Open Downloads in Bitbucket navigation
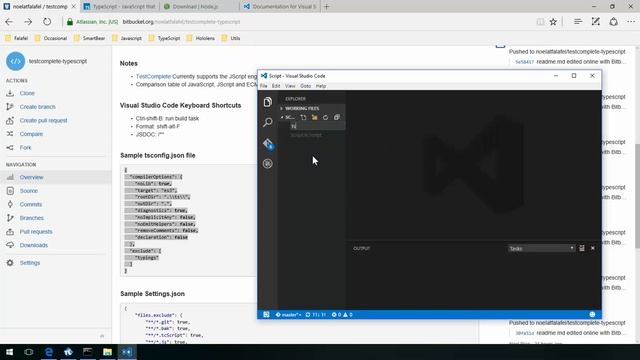Screen dimensions: 640x360 coord(33,245)
